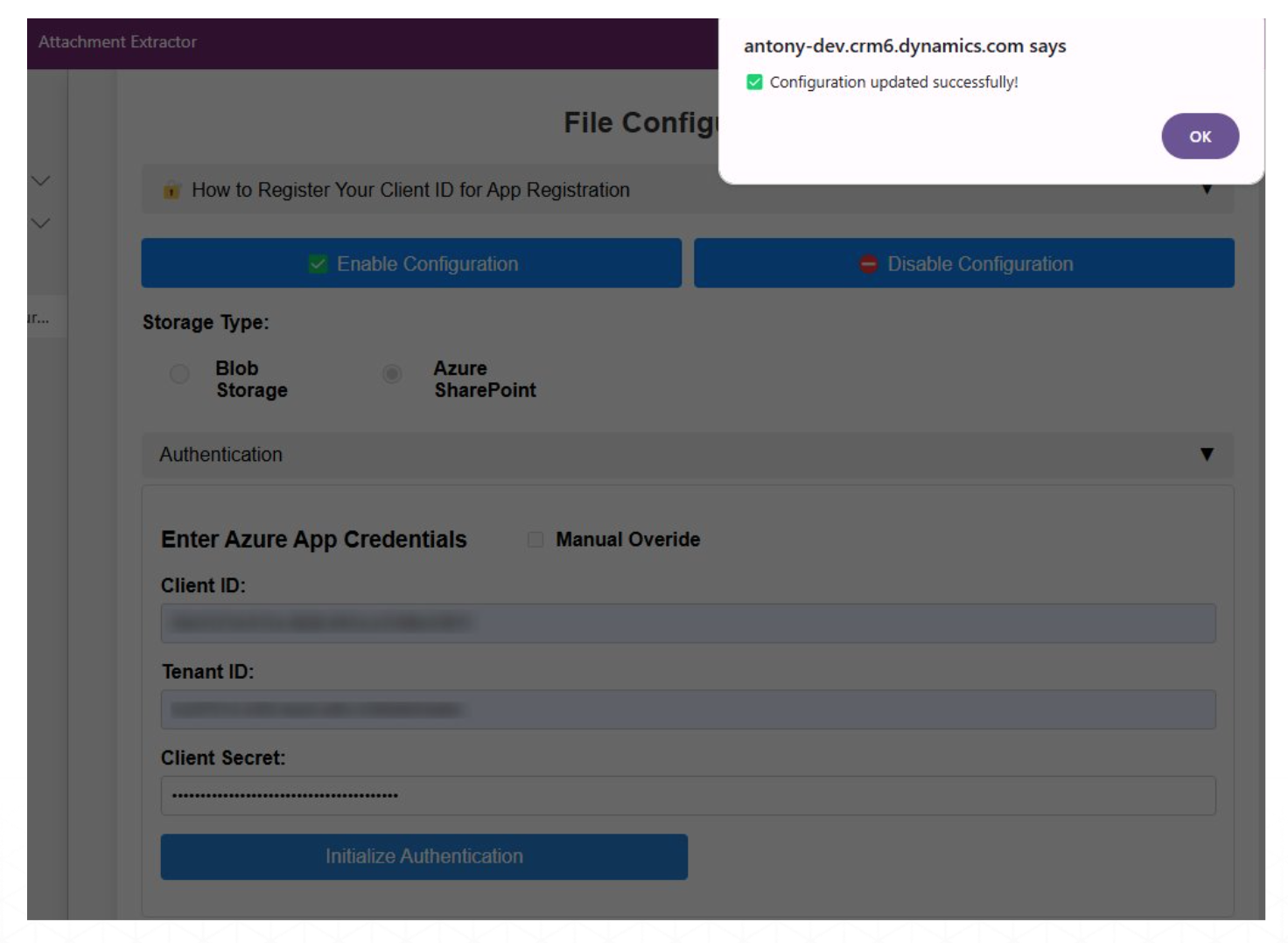
Task: Select the Blob Storage radio button
Action: point(179,374)
